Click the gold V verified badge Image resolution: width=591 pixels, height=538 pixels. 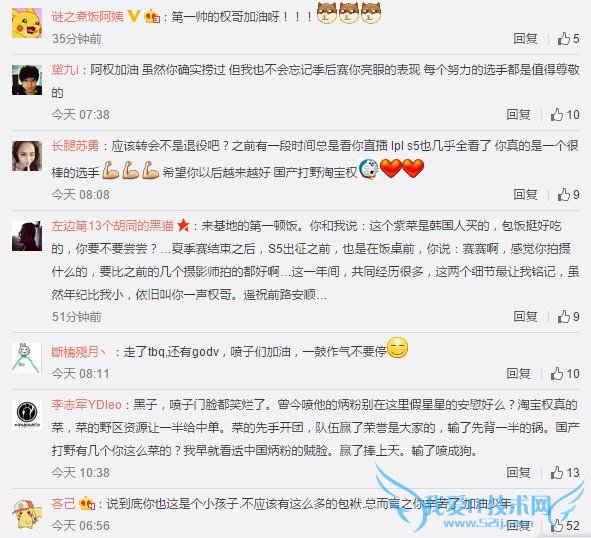tap(134, 16)
